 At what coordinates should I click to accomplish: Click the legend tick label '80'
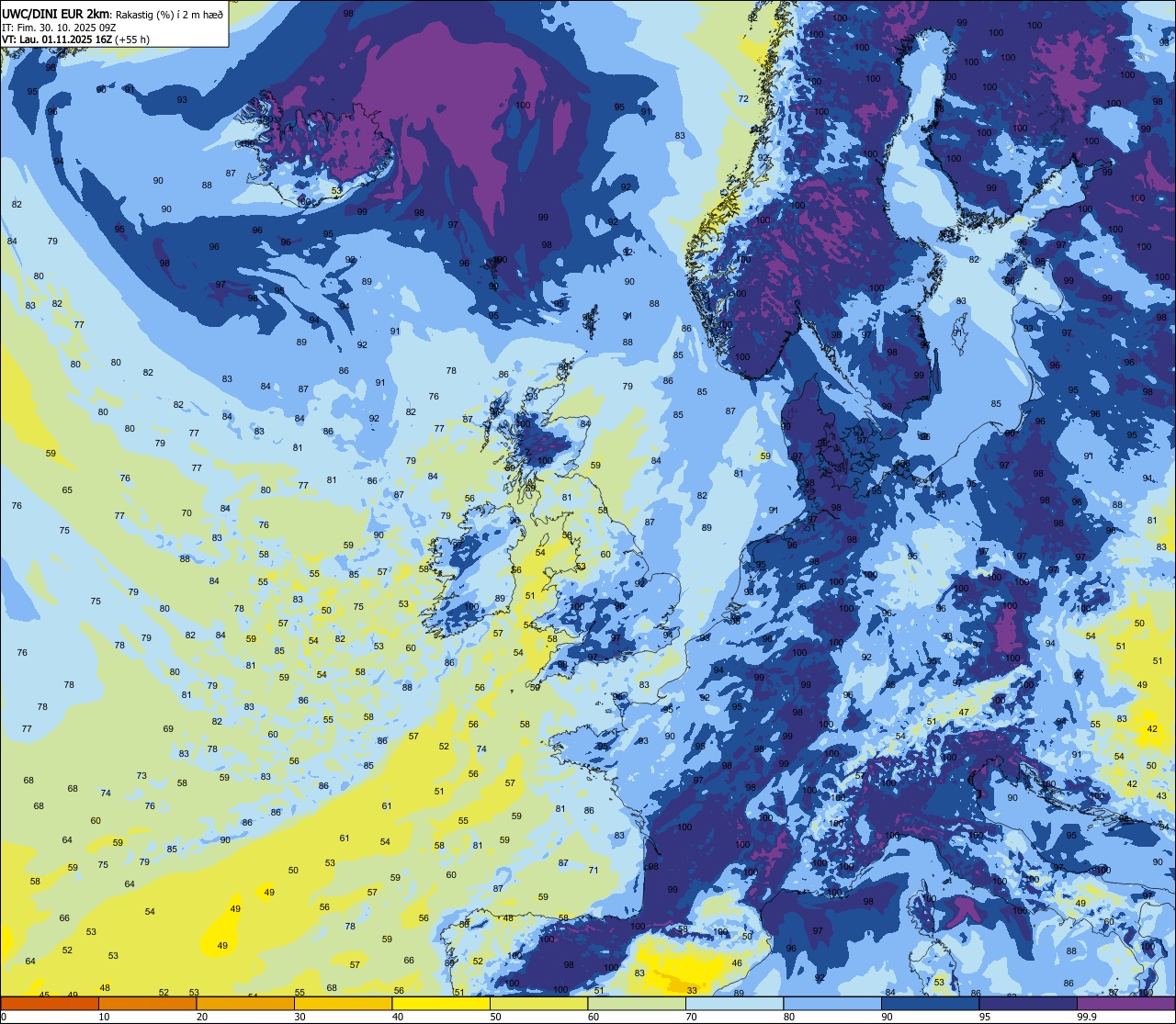point(789,1017)
